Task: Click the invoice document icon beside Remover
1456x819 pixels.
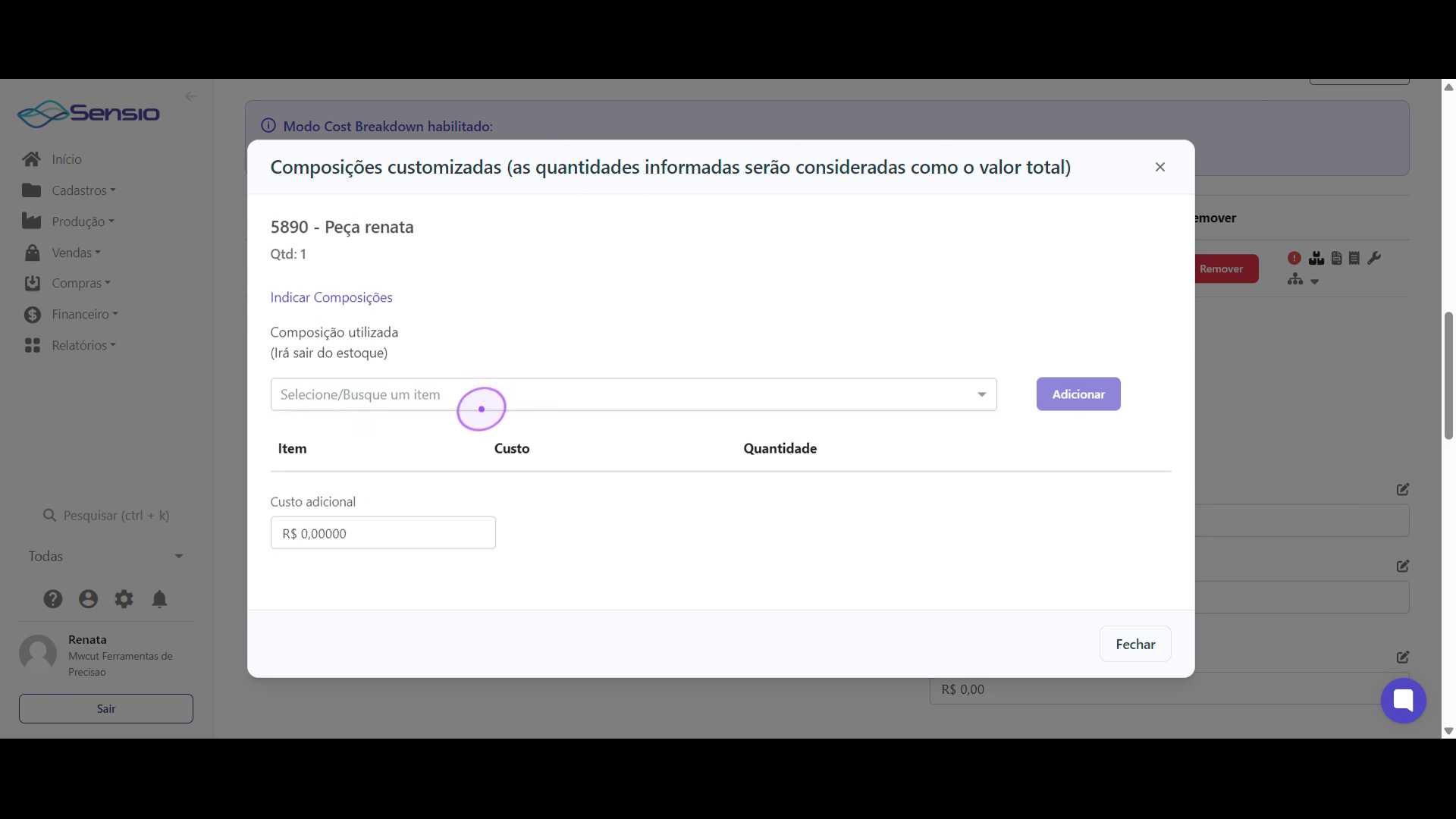Action: (1336, 259)
